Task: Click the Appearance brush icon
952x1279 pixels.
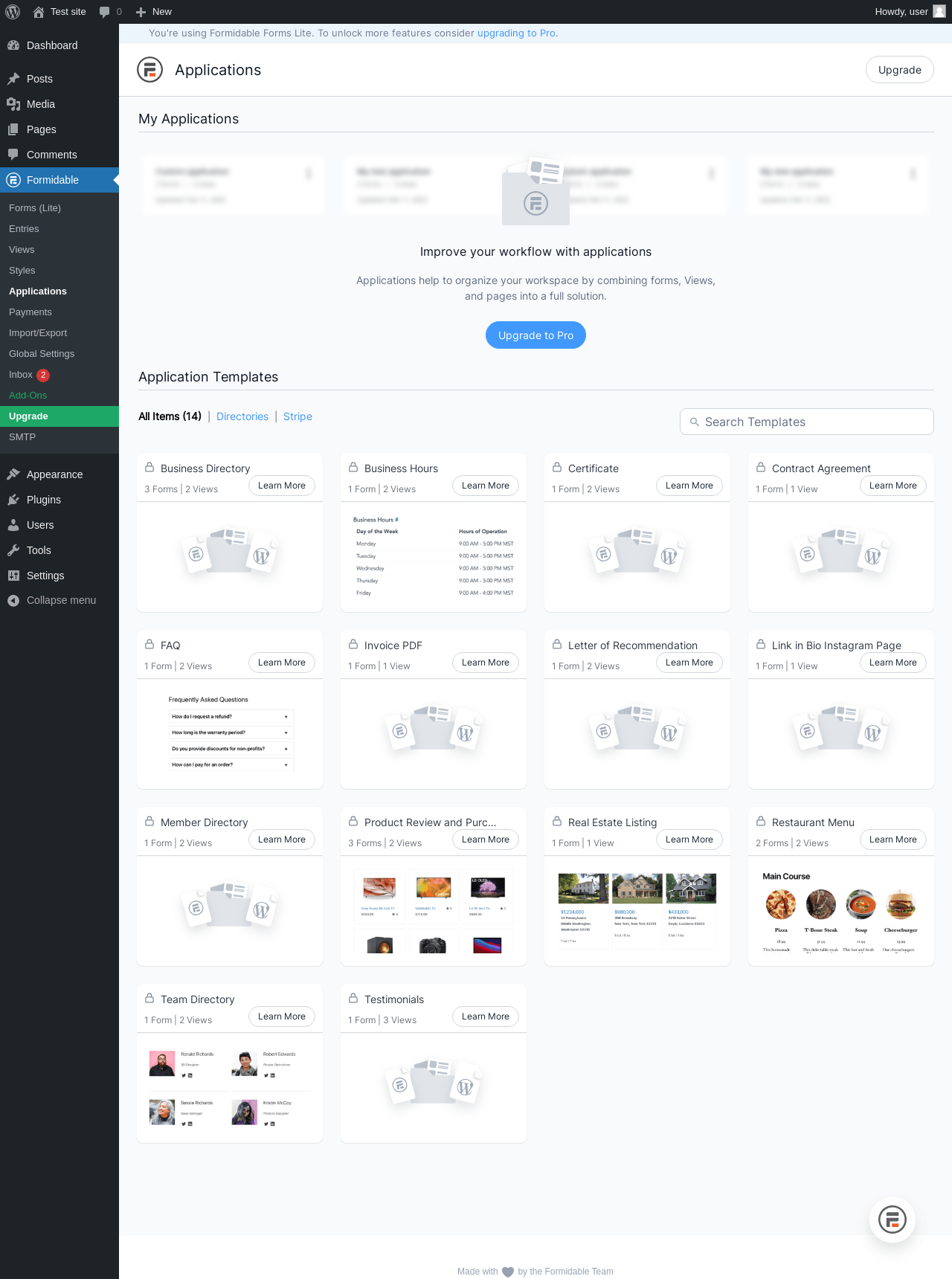Action: 13,474
